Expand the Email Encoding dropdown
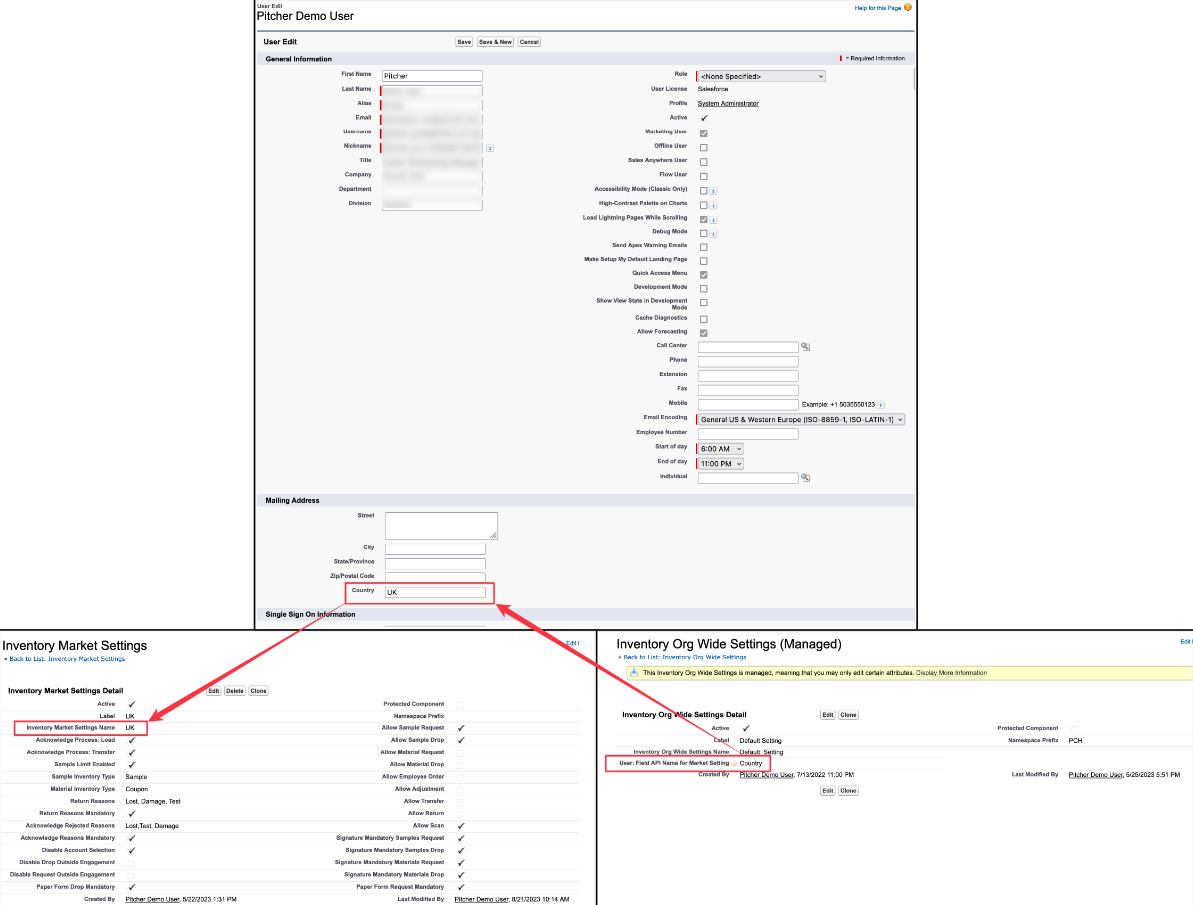Screen dimensions: 1193x905 (802, 420)
